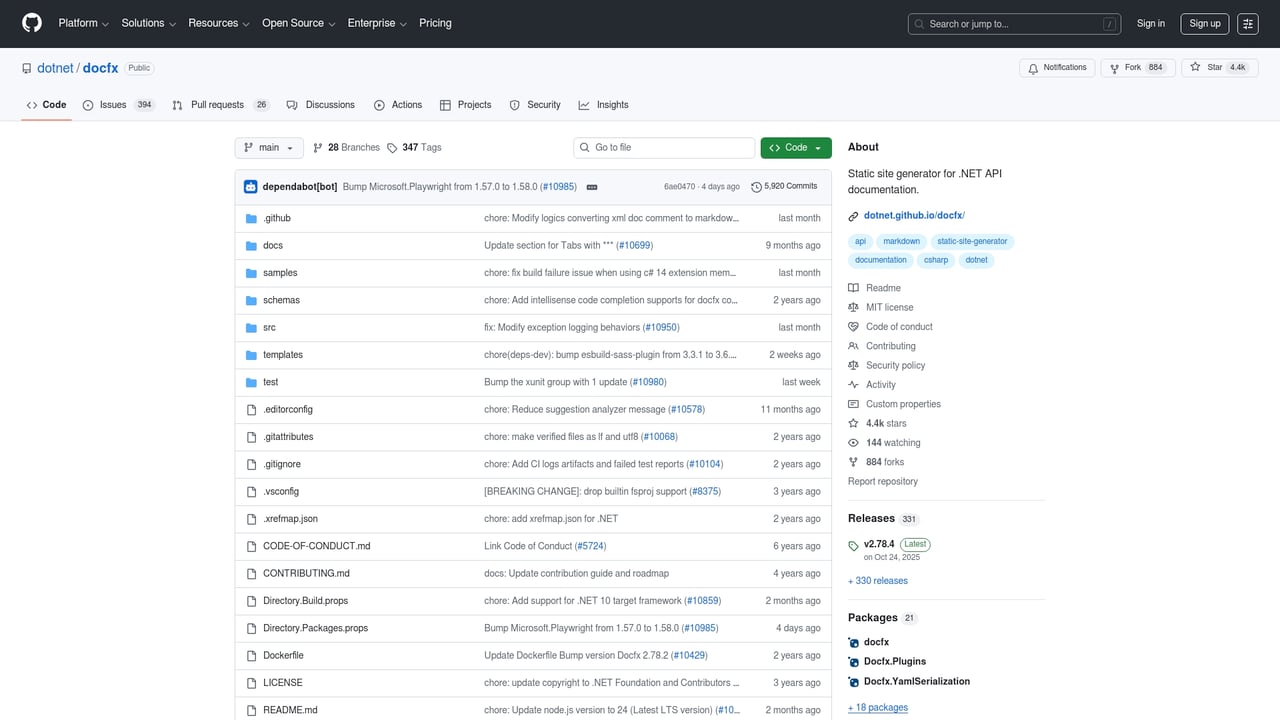1280x720 pixels.
Task: Star the docfx repository
Action: [1219, 67]
